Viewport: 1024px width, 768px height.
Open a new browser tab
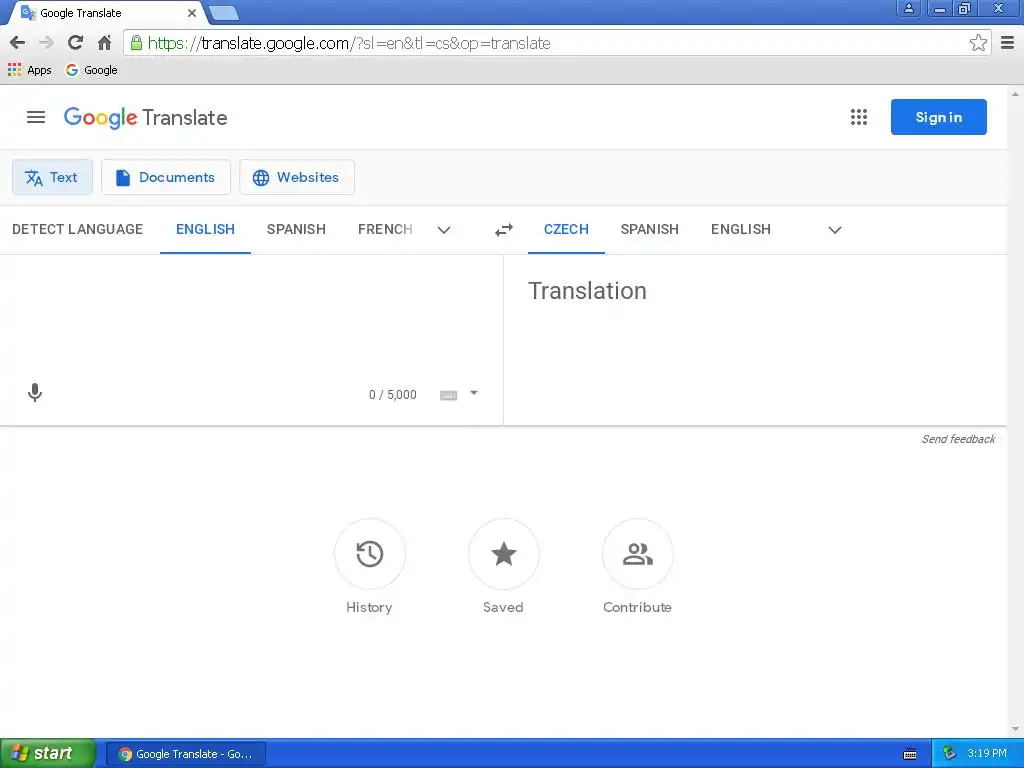pos(224,12)
